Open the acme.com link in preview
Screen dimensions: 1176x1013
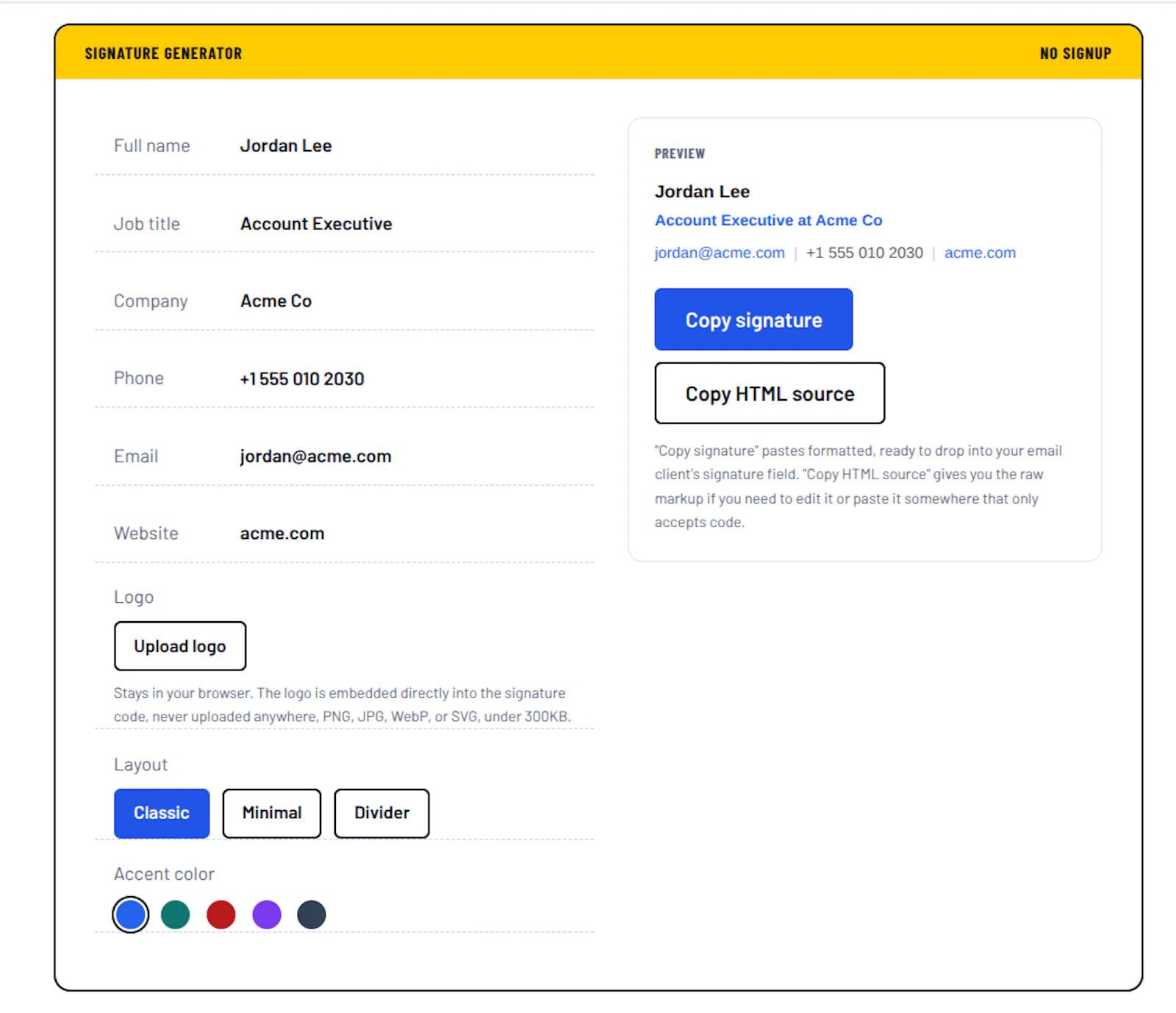coord(980,253)
